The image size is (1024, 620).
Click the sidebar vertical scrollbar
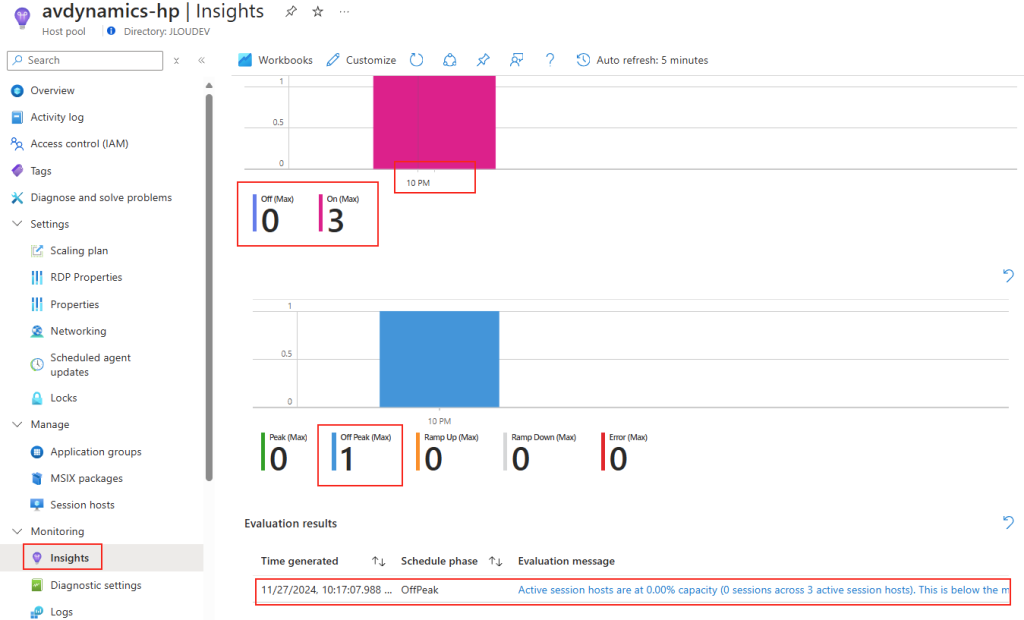209,287
